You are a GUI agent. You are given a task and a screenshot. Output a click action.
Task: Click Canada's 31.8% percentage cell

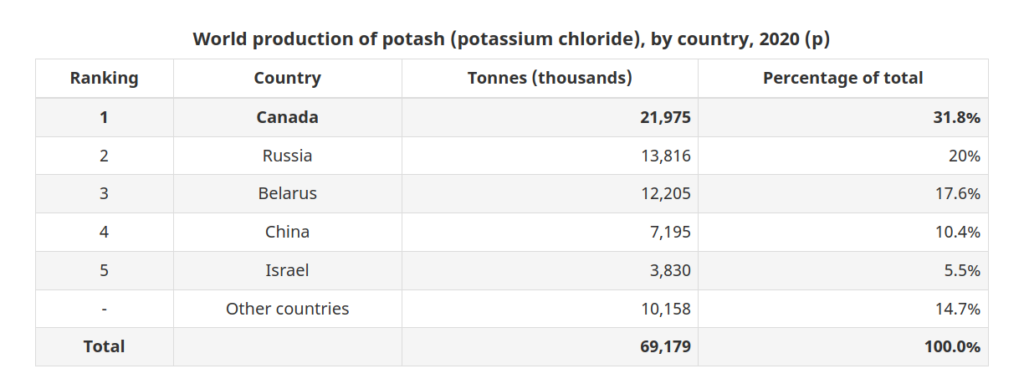coord(956,118)
